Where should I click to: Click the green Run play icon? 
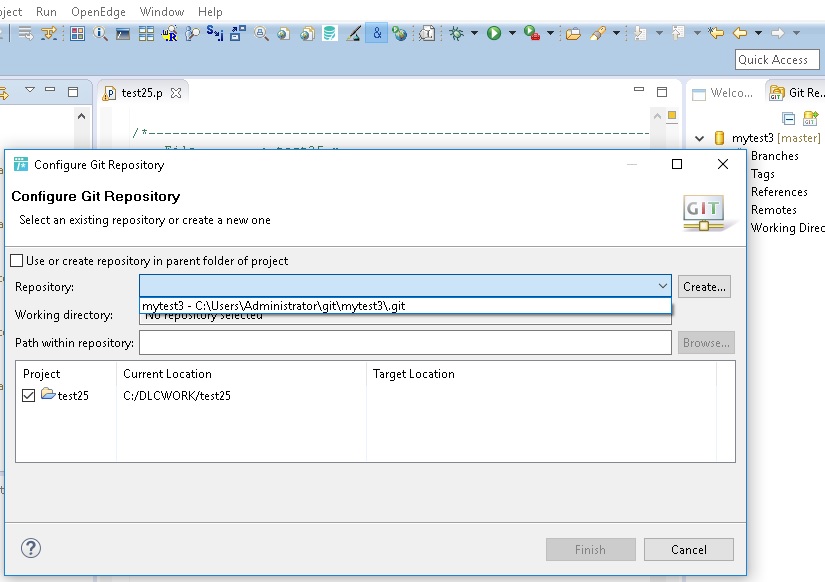[x=494, y=33]
